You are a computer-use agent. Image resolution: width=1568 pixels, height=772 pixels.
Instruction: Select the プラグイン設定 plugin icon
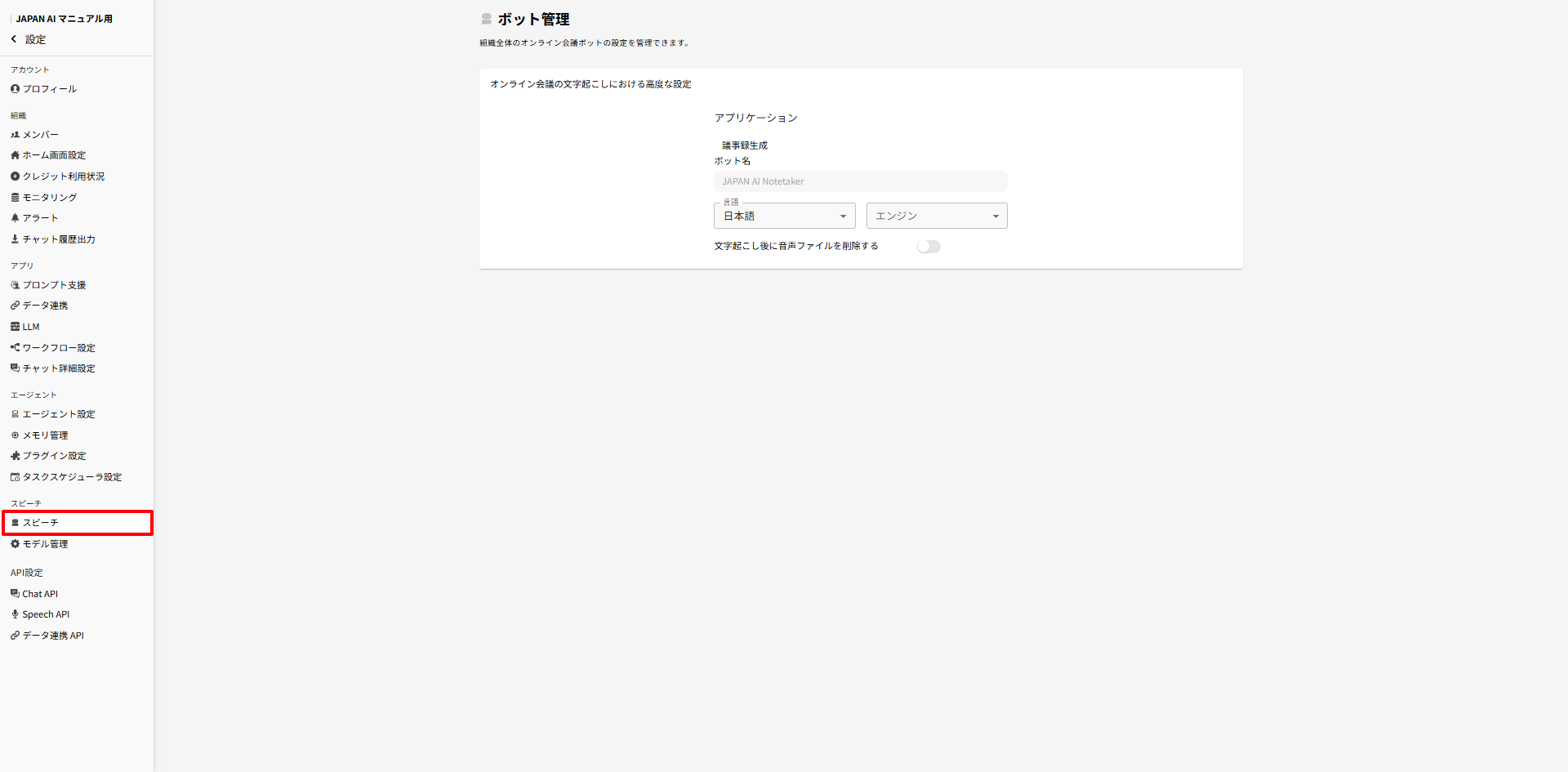(15, 456)
